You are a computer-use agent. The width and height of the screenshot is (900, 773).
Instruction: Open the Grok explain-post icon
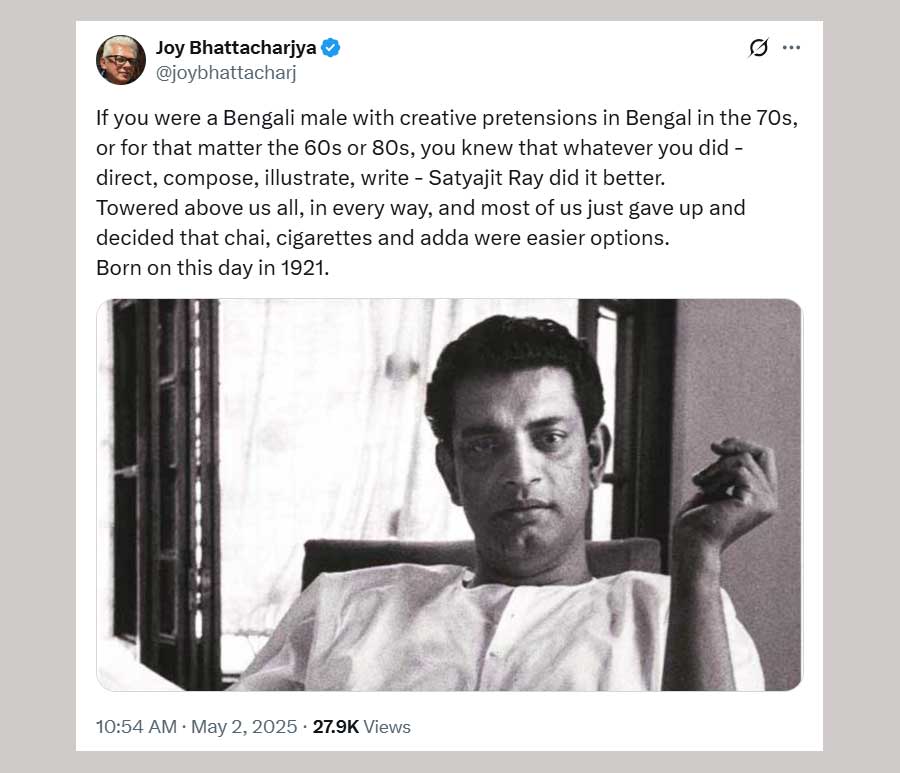tap(758, 48)
